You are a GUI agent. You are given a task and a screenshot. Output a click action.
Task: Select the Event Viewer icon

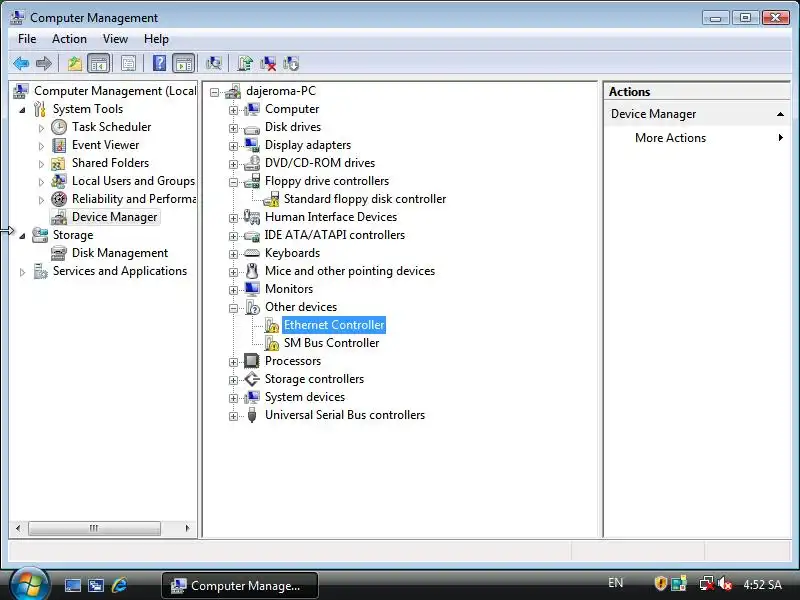click(x=59, y=145)
